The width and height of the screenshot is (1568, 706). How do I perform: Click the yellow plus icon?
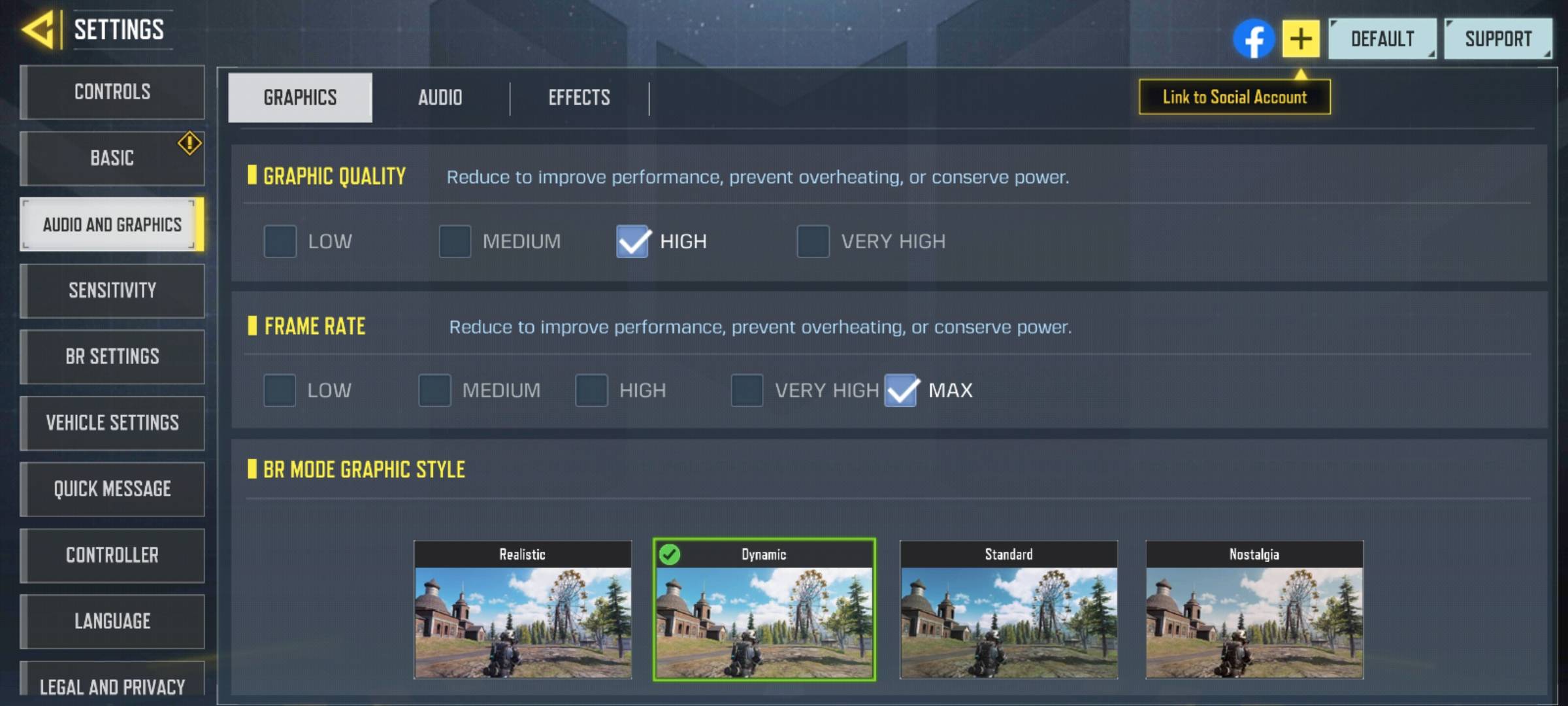pos(1300,39)
